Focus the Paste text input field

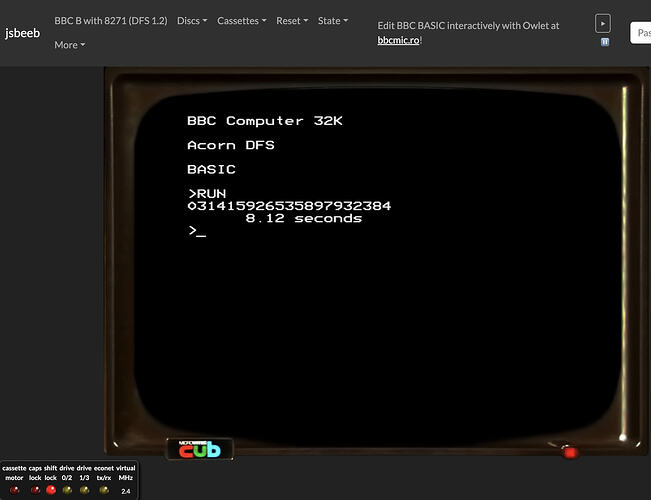(x=641, y=33)
